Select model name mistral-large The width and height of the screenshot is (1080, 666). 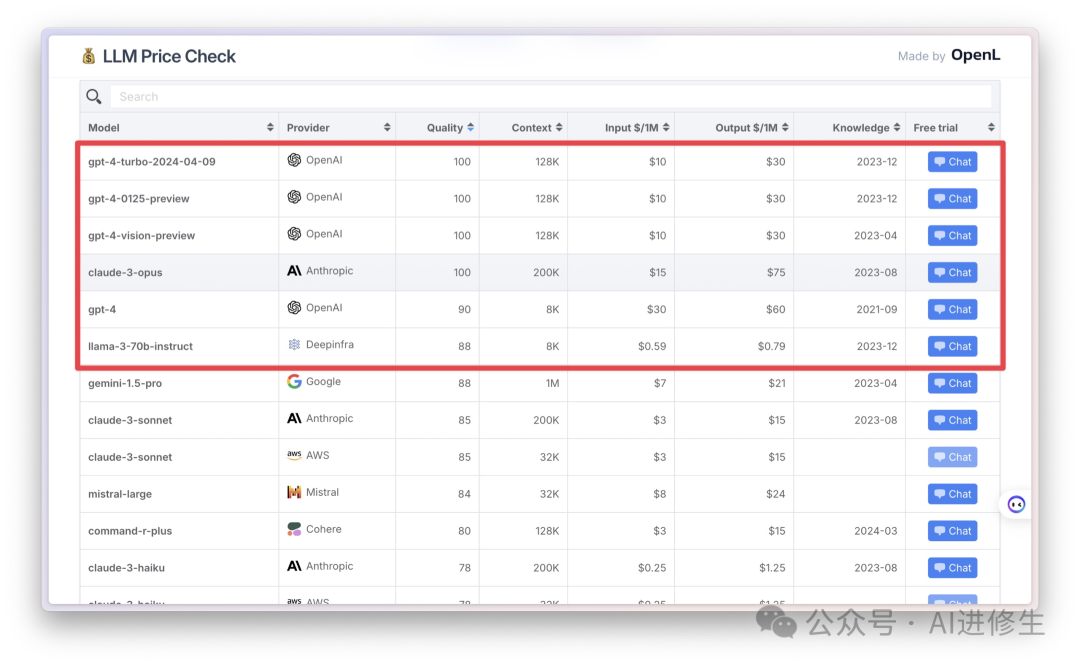[120, 494]
